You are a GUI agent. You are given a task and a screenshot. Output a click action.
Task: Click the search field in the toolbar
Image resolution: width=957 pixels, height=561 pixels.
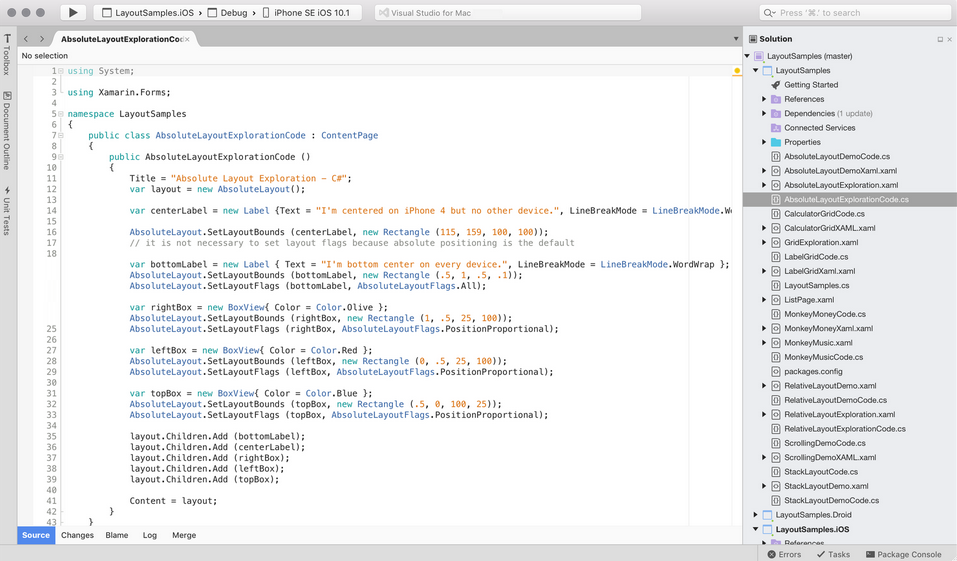click(x=854, y=12)
